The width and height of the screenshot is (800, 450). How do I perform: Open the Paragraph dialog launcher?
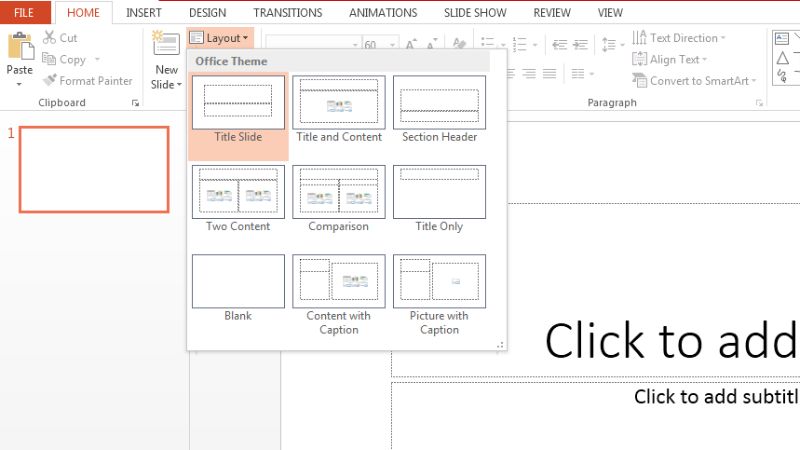(x=759, y=103)
